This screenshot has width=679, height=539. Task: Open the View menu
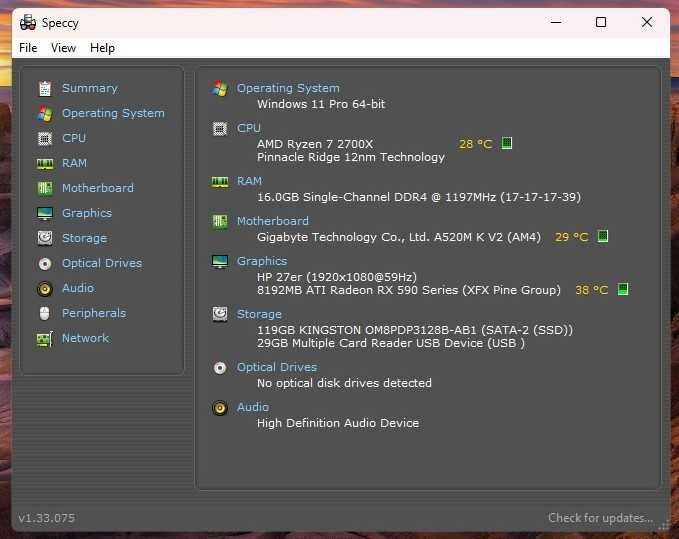point(63,48)
